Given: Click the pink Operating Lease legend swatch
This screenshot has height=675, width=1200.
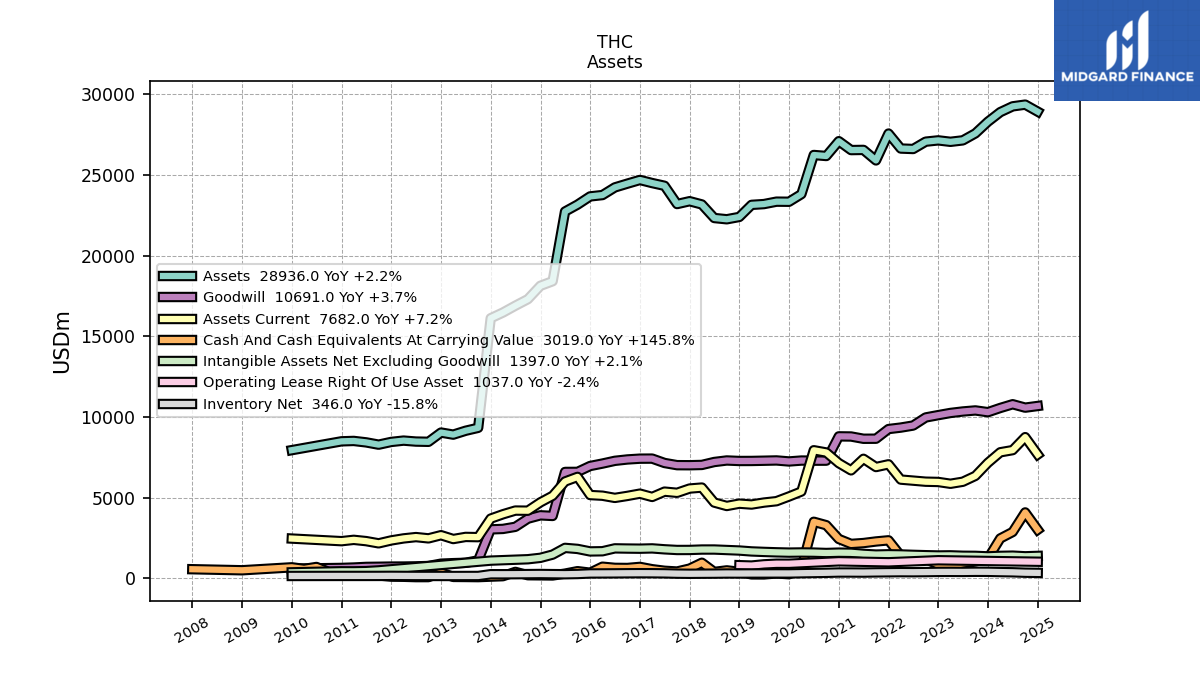Looking at the screenshot, I should (x=178, y=382).
